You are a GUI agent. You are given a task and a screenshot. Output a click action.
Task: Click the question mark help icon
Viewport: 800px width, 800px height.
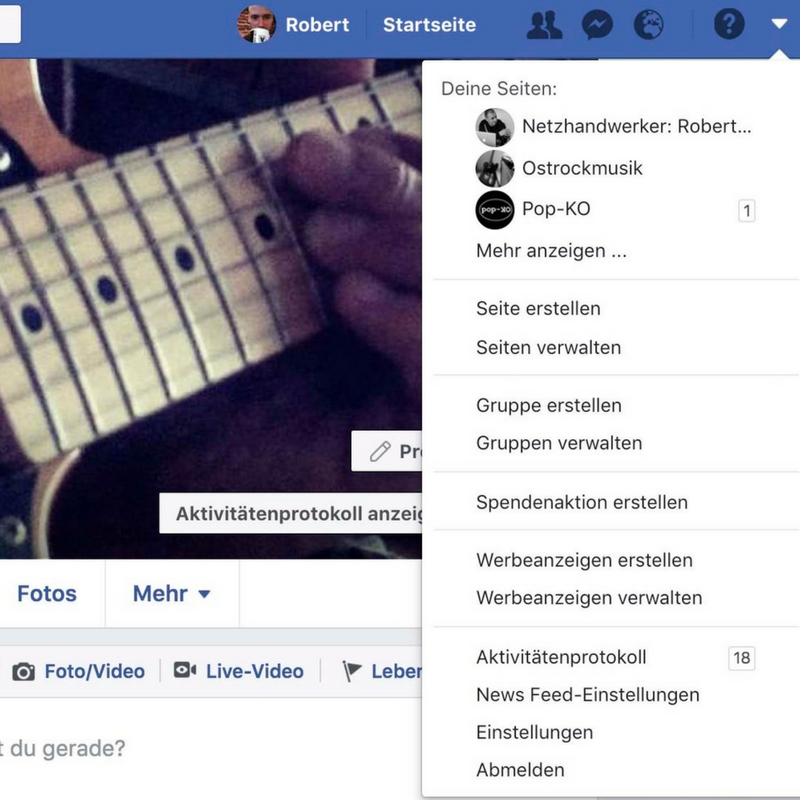point(729,24)
